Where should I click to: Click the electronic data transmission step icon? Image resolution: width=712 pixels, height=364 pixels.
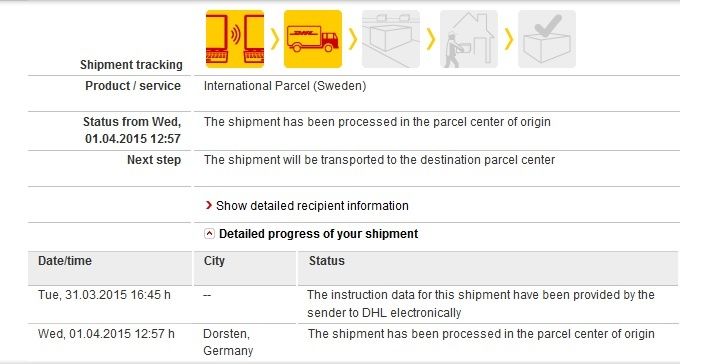click(x=235, y=39)
